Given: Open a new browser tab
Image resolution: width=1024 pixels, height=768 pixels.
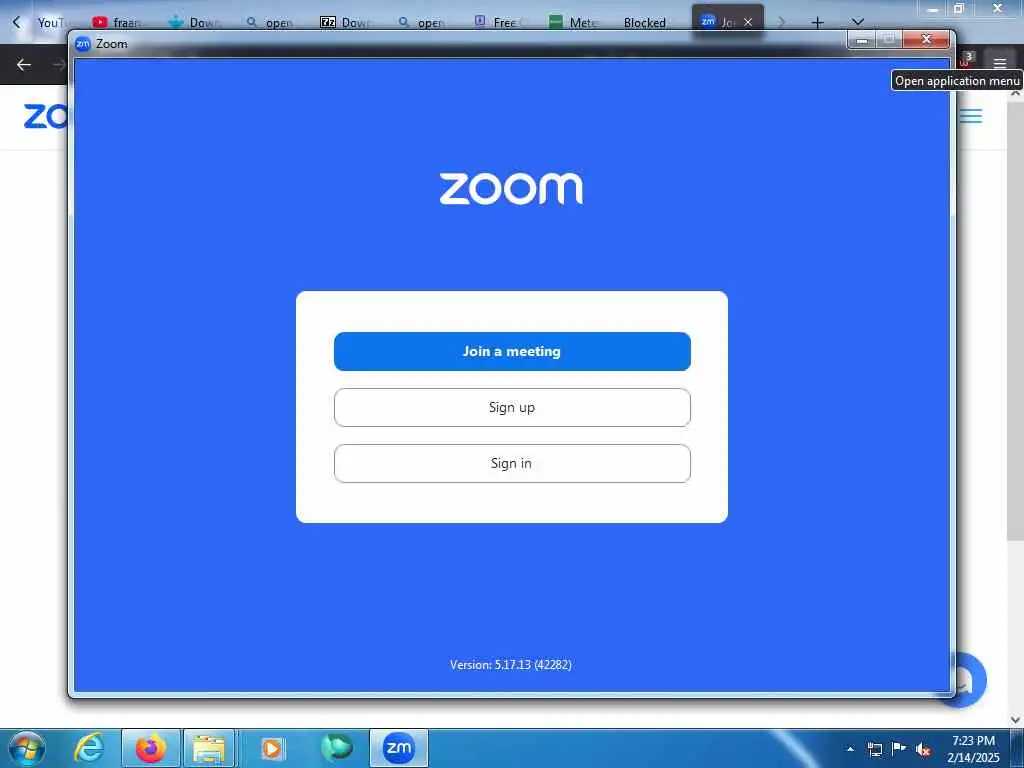Looking at the screenshot, I should pos(817,23).
